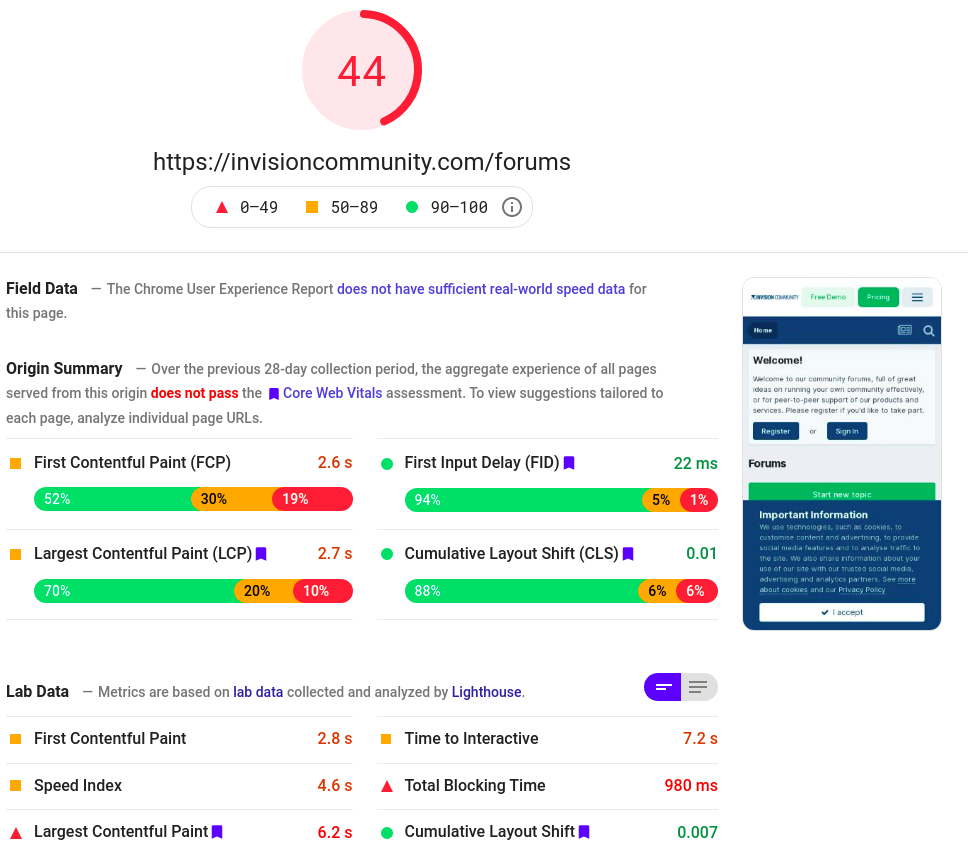Click the CLS value 0.01
This screenshot has width=968, height=855.
click(701, 554)
